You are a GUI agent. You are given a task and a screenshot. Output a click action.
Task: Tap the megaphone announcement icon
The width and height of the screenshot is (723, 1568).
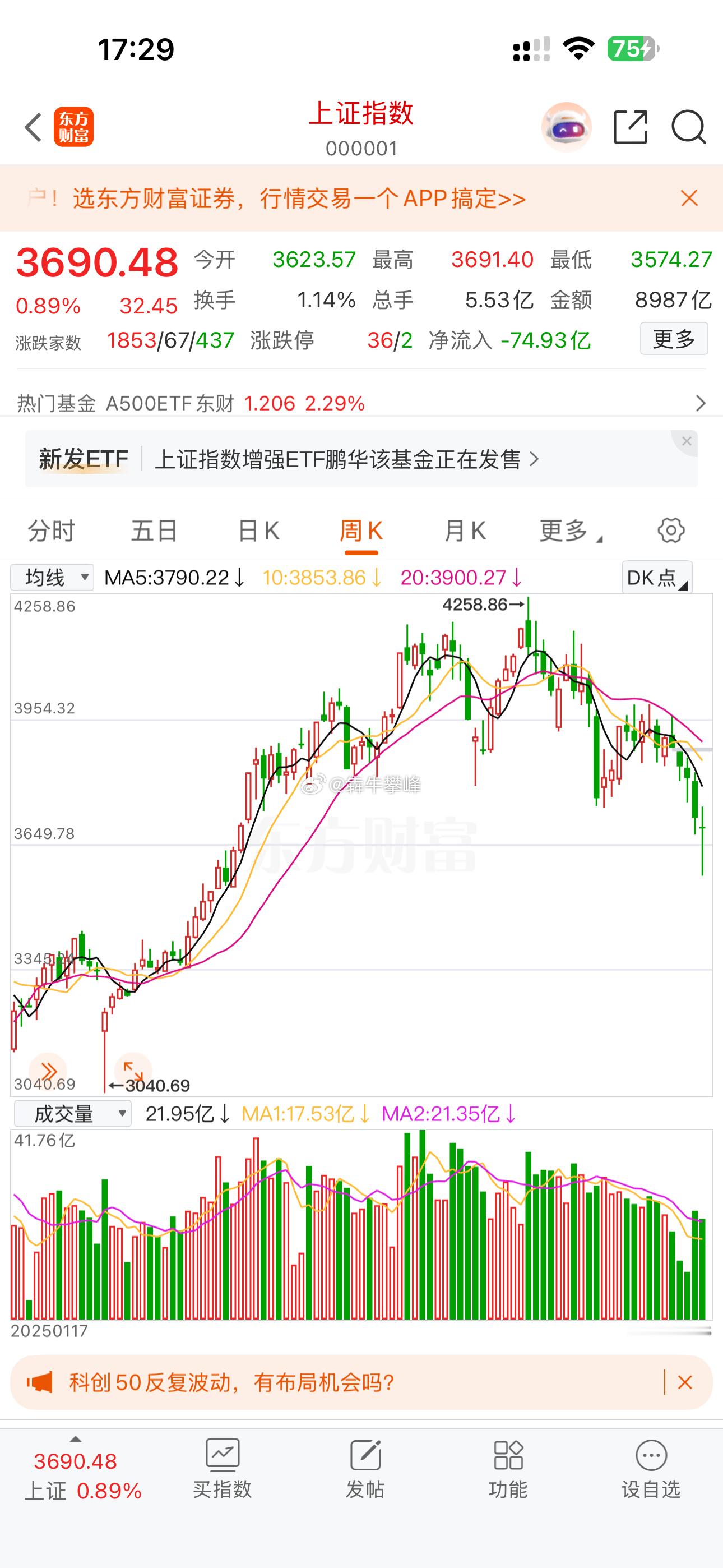[40, 1382]
